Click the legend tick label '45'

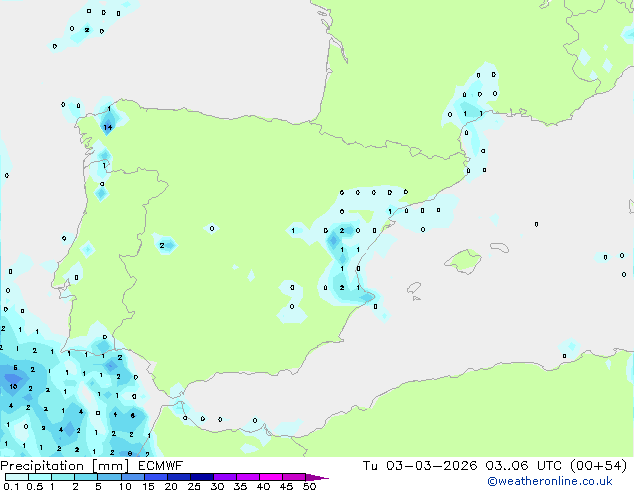(x=286, y=486)
